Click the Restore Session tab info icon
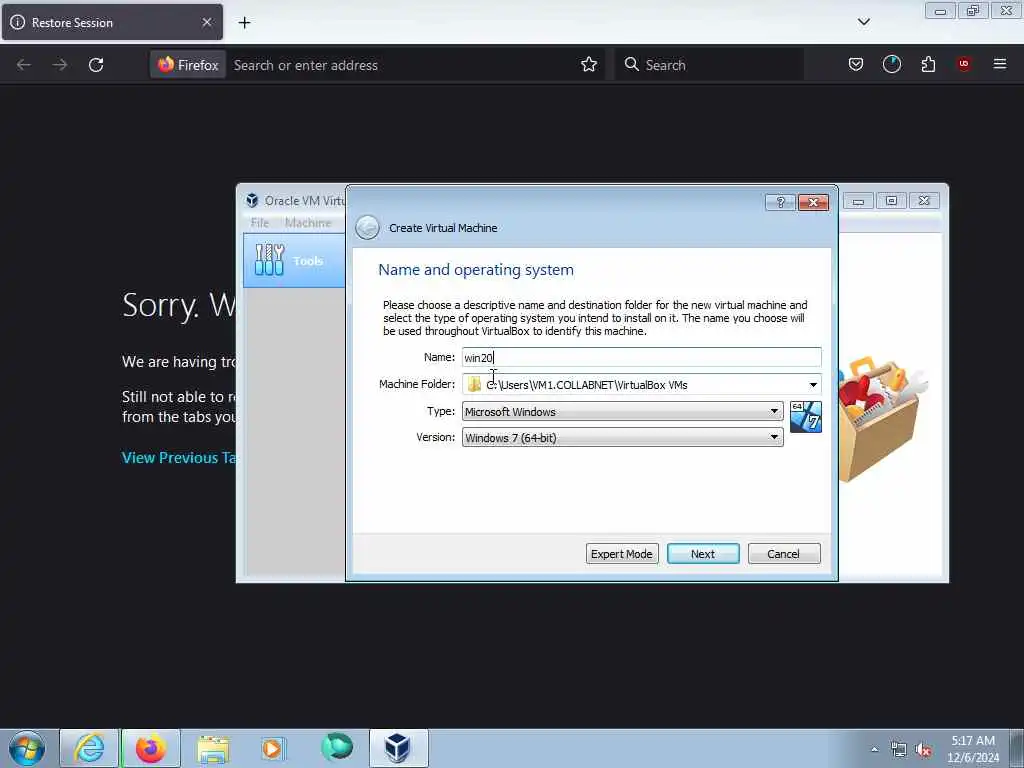 [18, 22]
